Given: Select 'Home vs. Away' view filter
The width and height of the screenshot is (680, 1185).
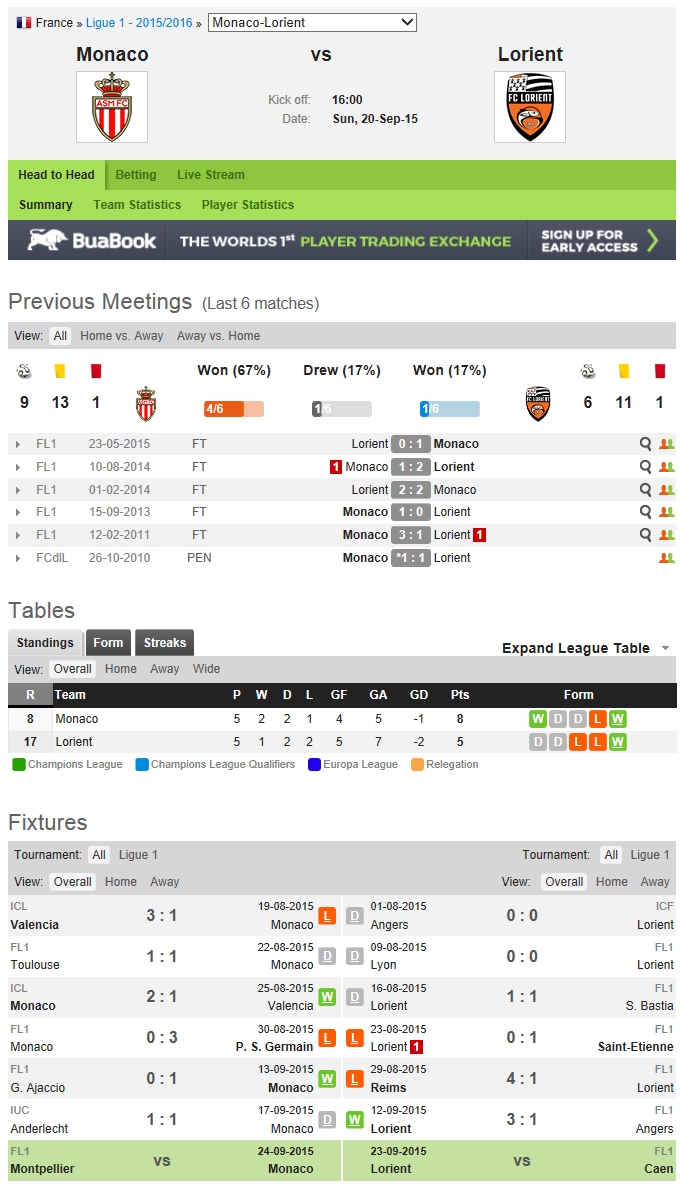Looking at the screenshot, I should point(122,336).
